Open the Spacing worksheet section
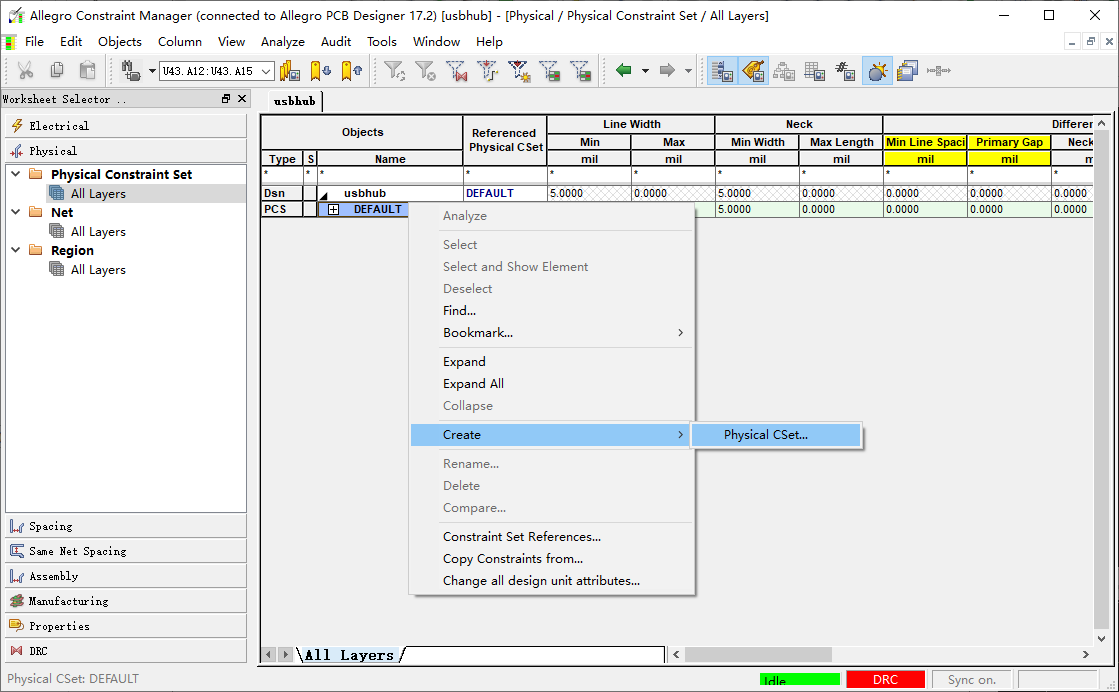Viewport: 1119px width, 692px height. point(126,526)
